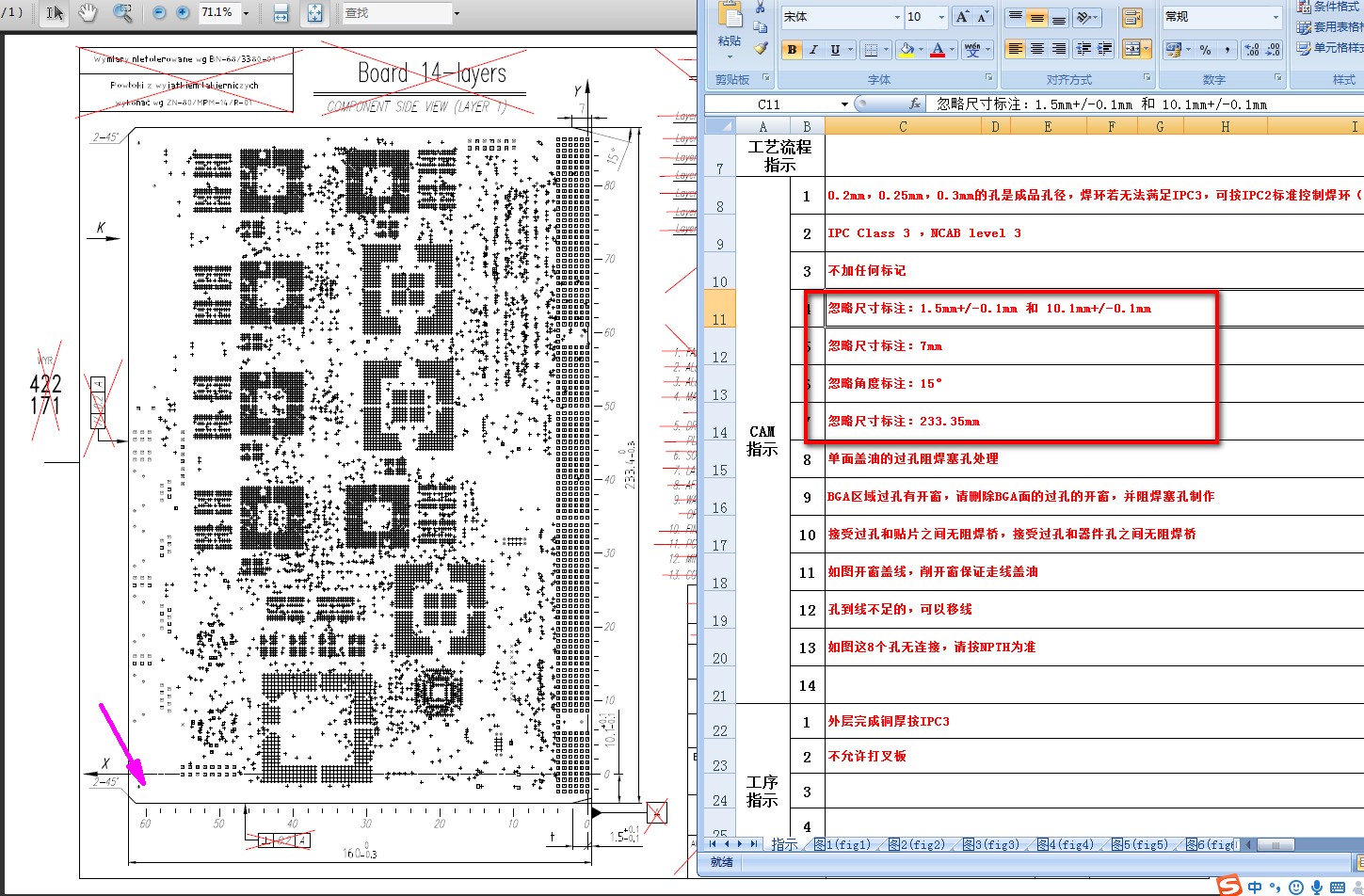
Task: Align text right
Action: tap(1058, 49)
